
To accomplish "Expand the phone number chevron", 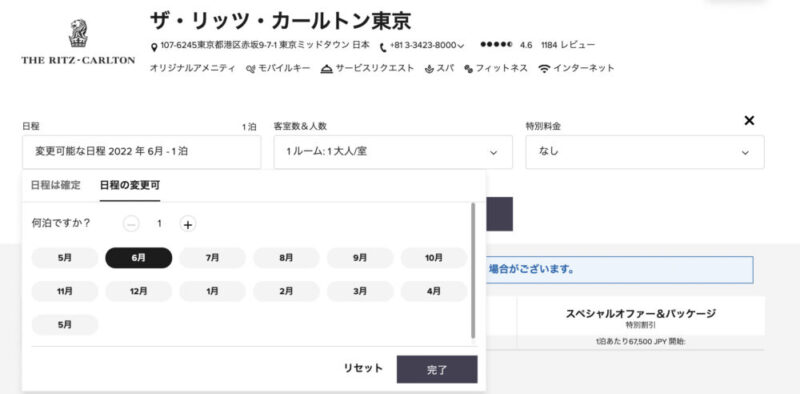I will coord(461,46).
